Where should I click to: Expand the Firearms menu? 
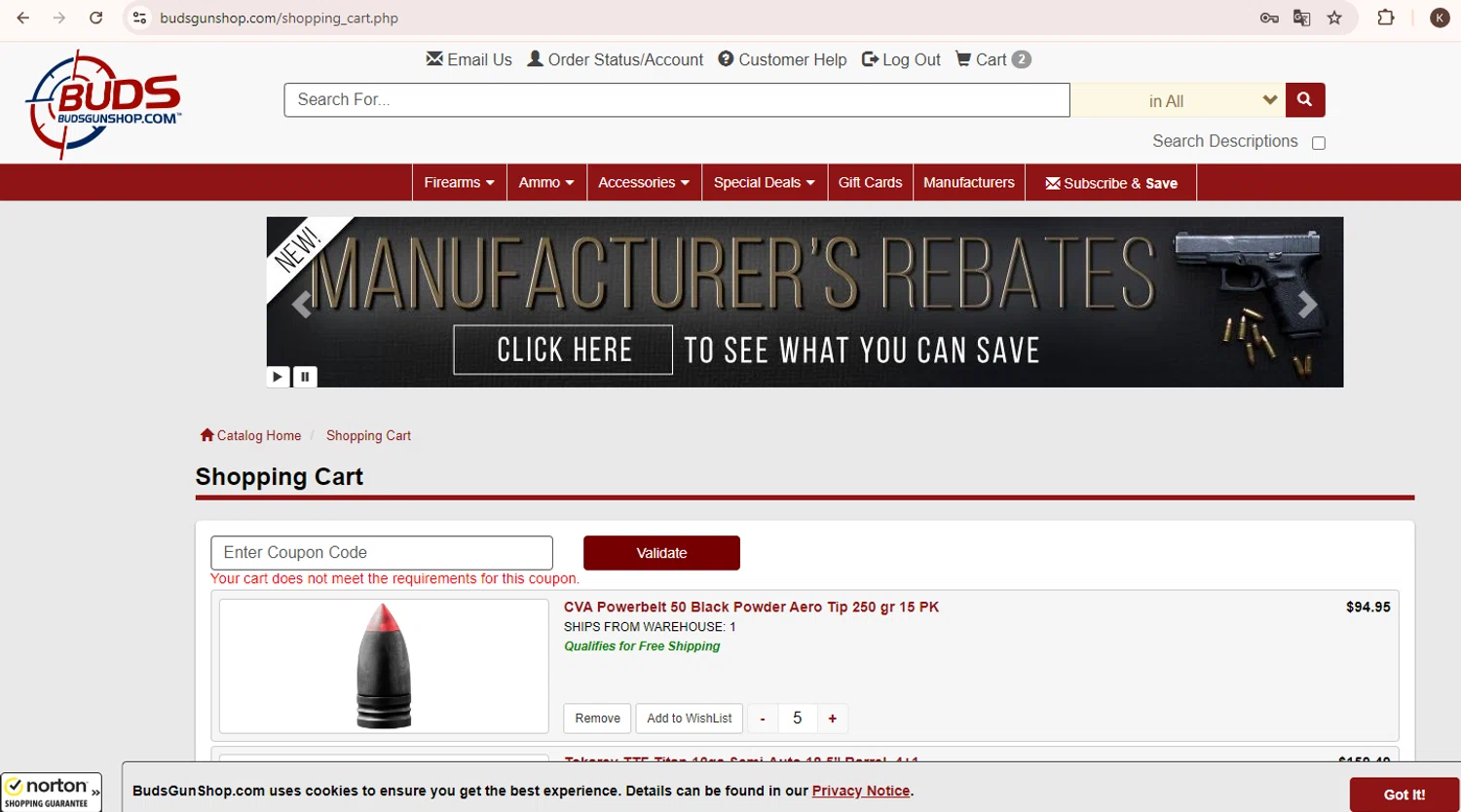click(x=459, y=182)
